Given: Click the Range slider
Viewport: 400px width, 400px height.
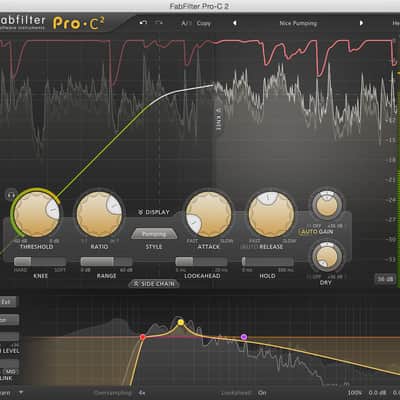Looking at the screenshot, I should (x=106, y=262).
